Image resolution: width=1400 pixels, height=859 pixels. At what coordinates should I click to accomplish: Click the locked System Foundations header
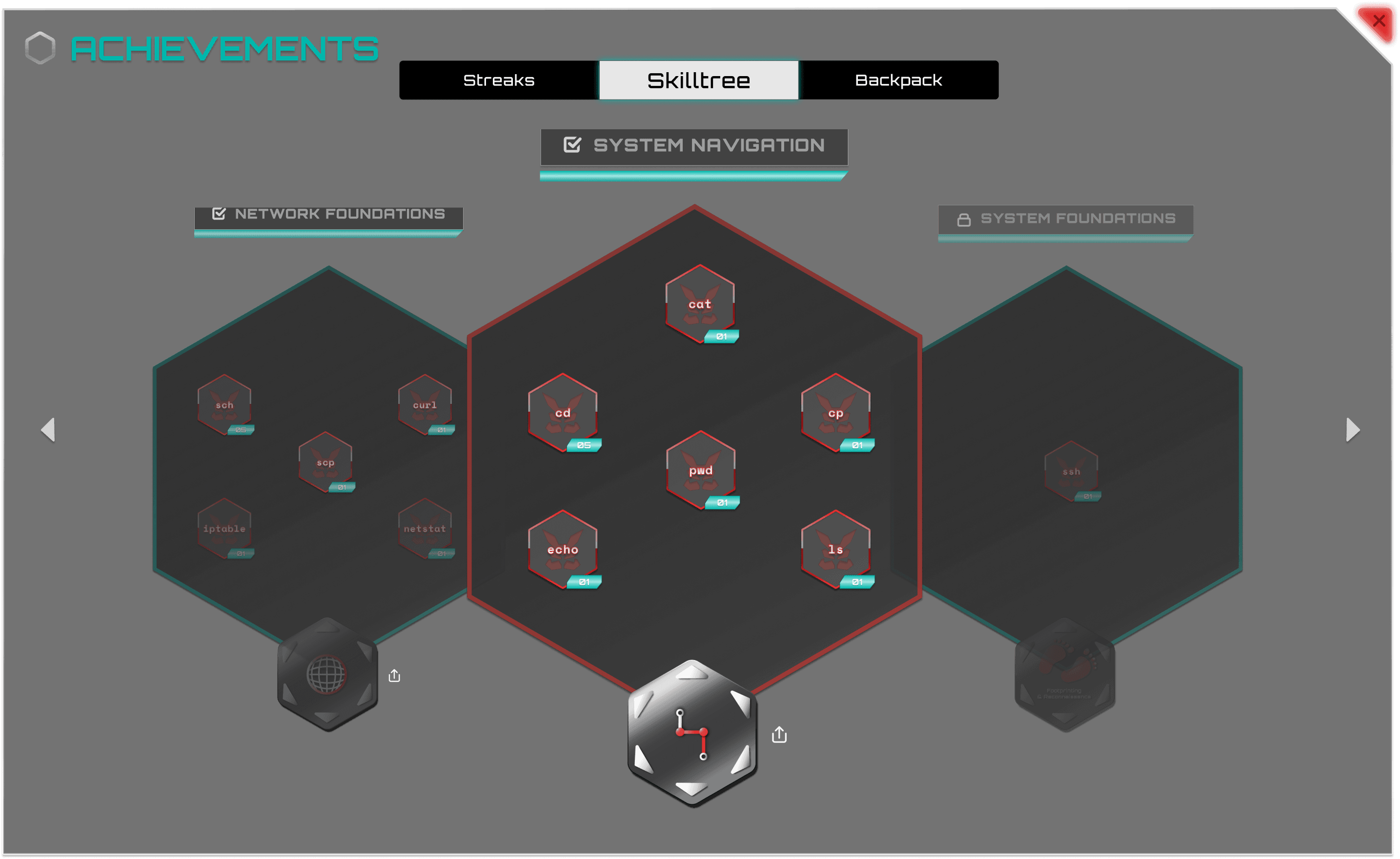coord(1065,219)
